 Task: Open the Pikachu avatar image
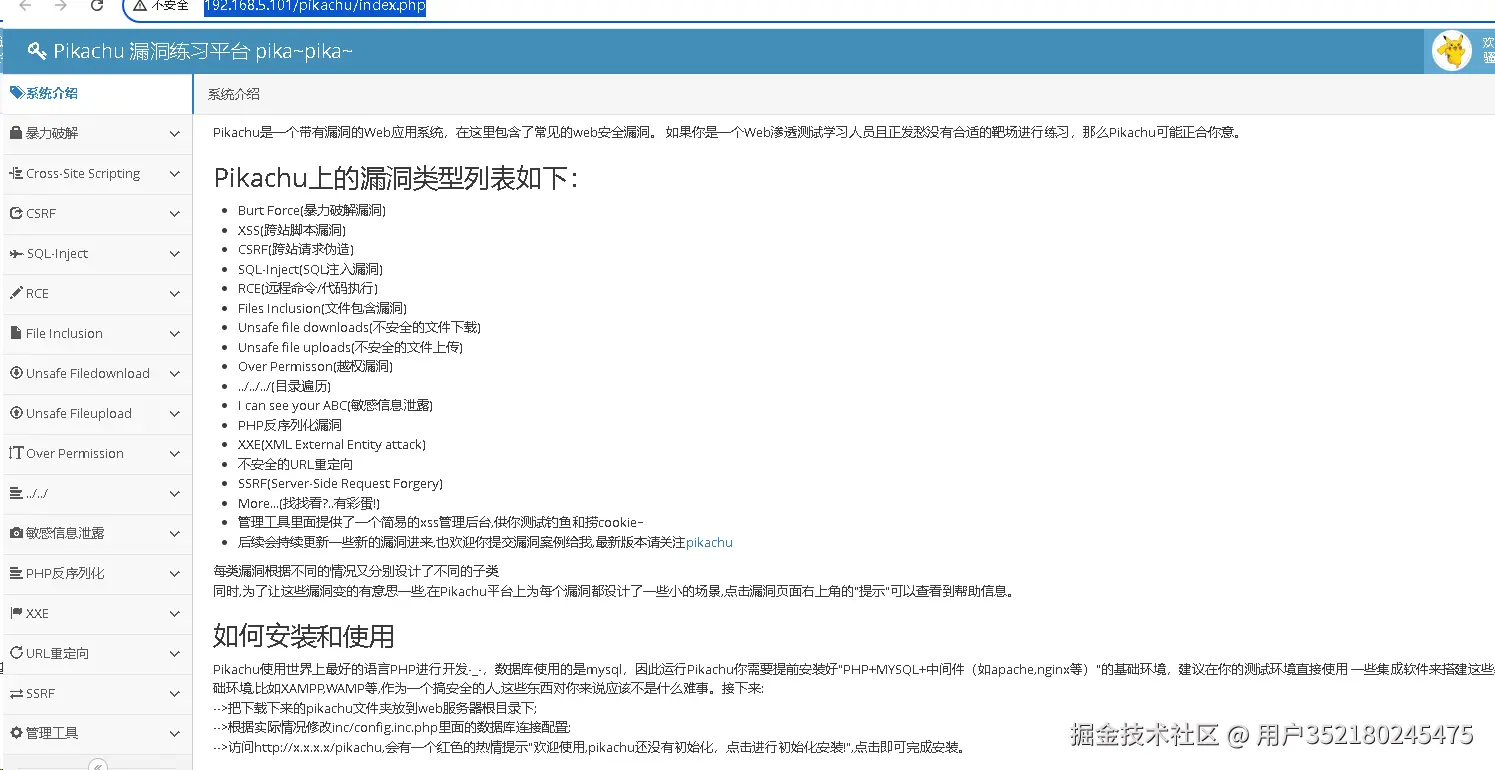1452,50
